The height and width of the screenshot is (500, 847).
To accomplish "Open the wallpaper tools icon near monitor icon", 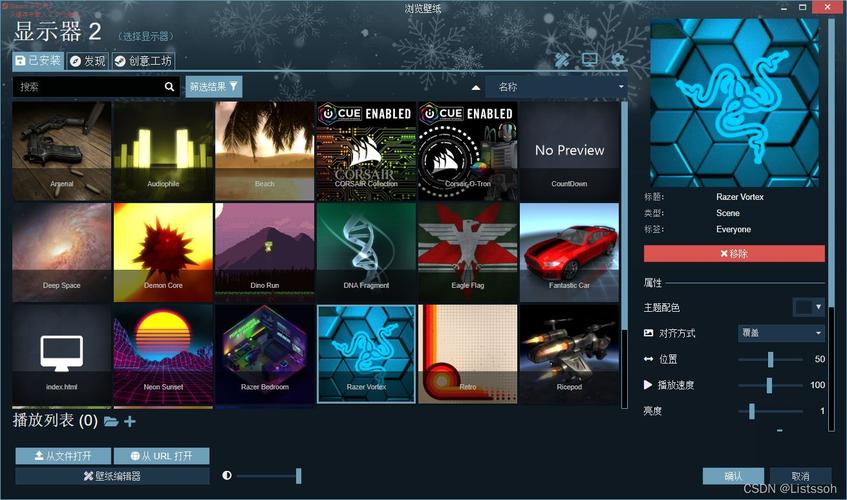I will point(562,60).
